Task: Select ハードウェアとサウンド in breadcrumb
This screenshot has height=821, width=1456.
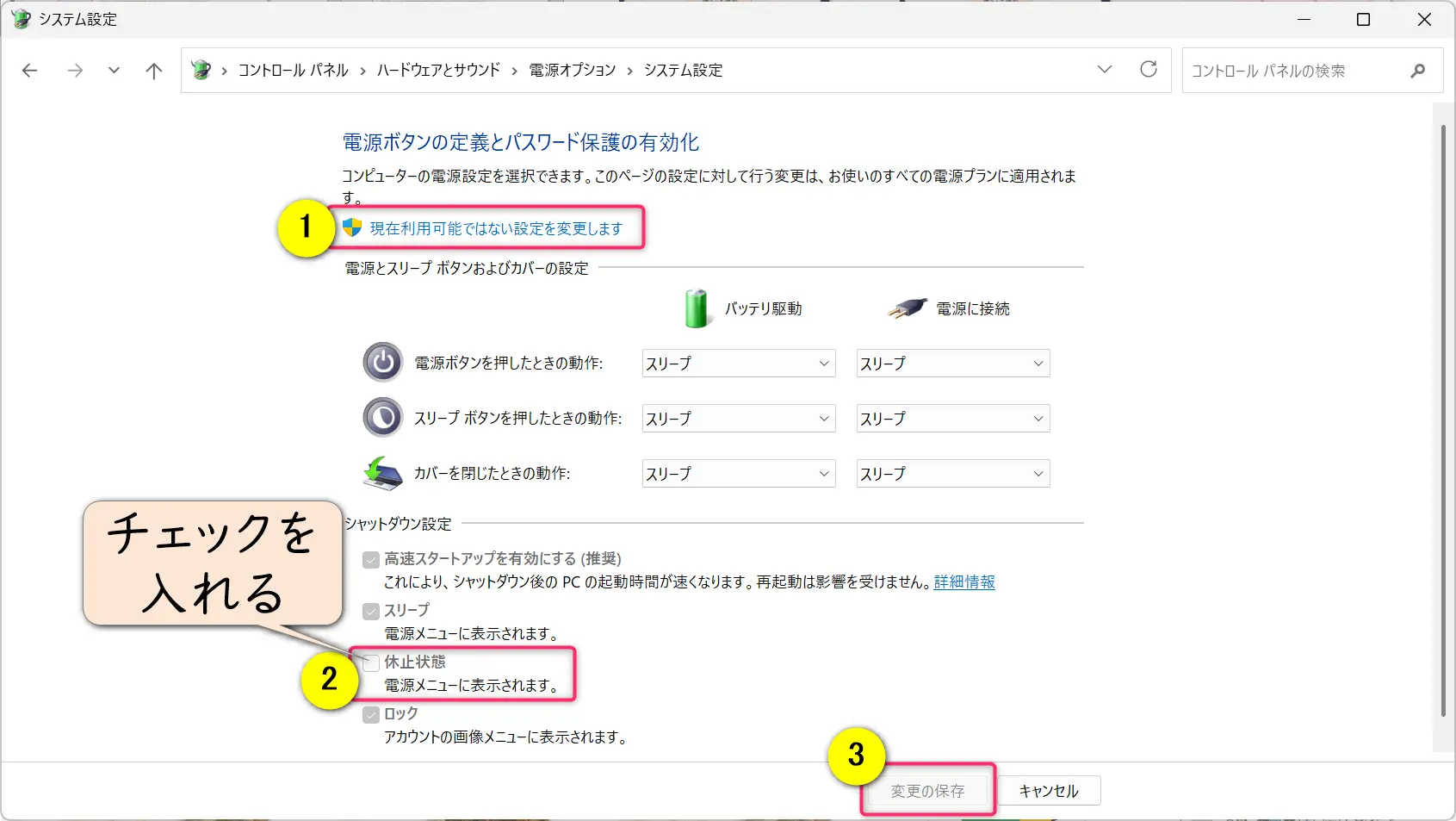Action: (x=438, y=71)
